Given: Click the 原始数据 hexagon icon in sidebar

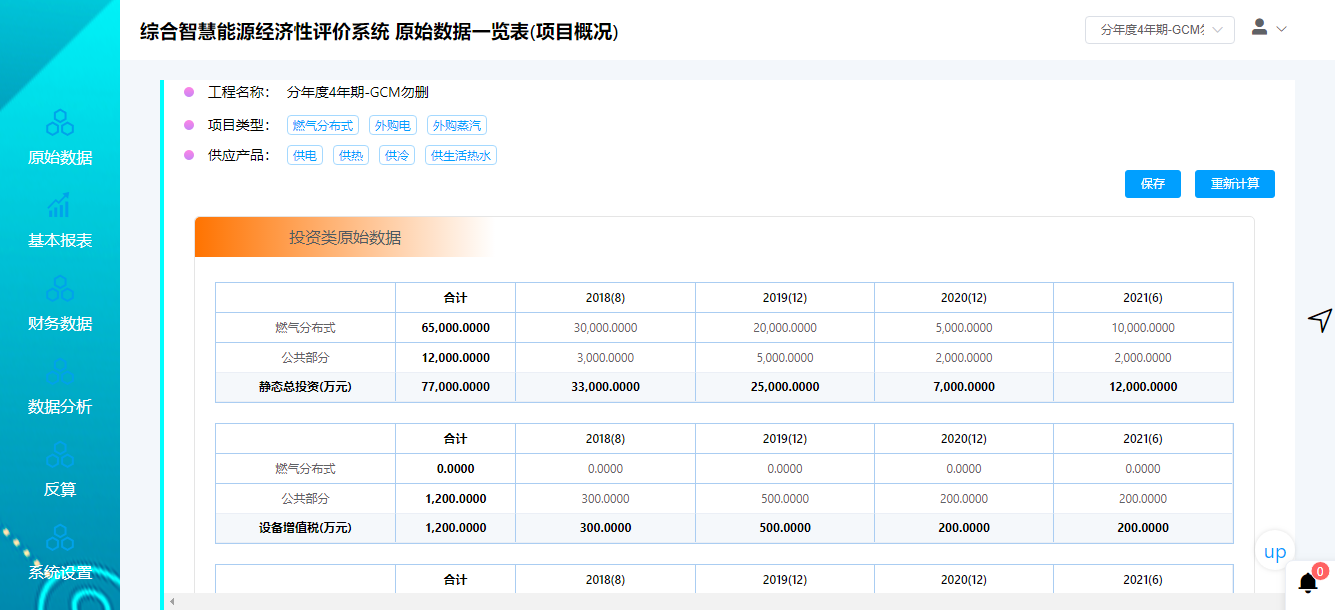Looking at the screenshot, I should (x=60, y=123).
